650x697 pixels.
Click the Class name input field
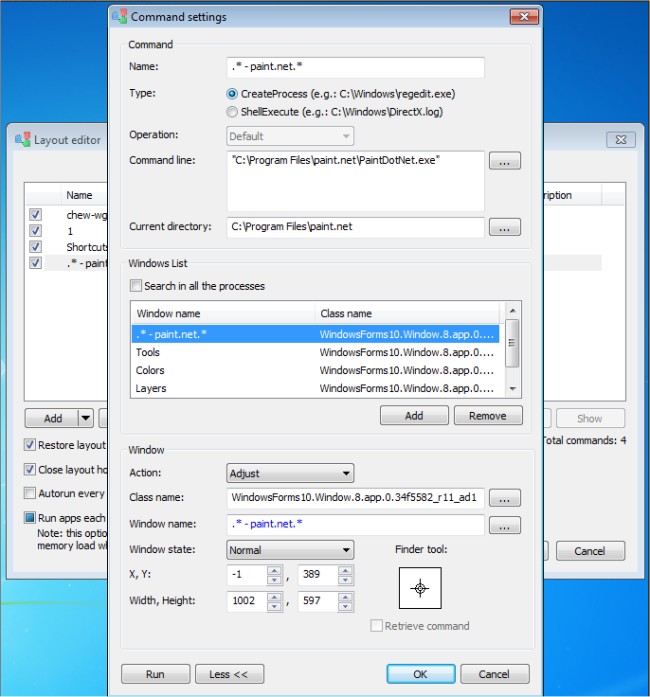(x=355, y=498)
